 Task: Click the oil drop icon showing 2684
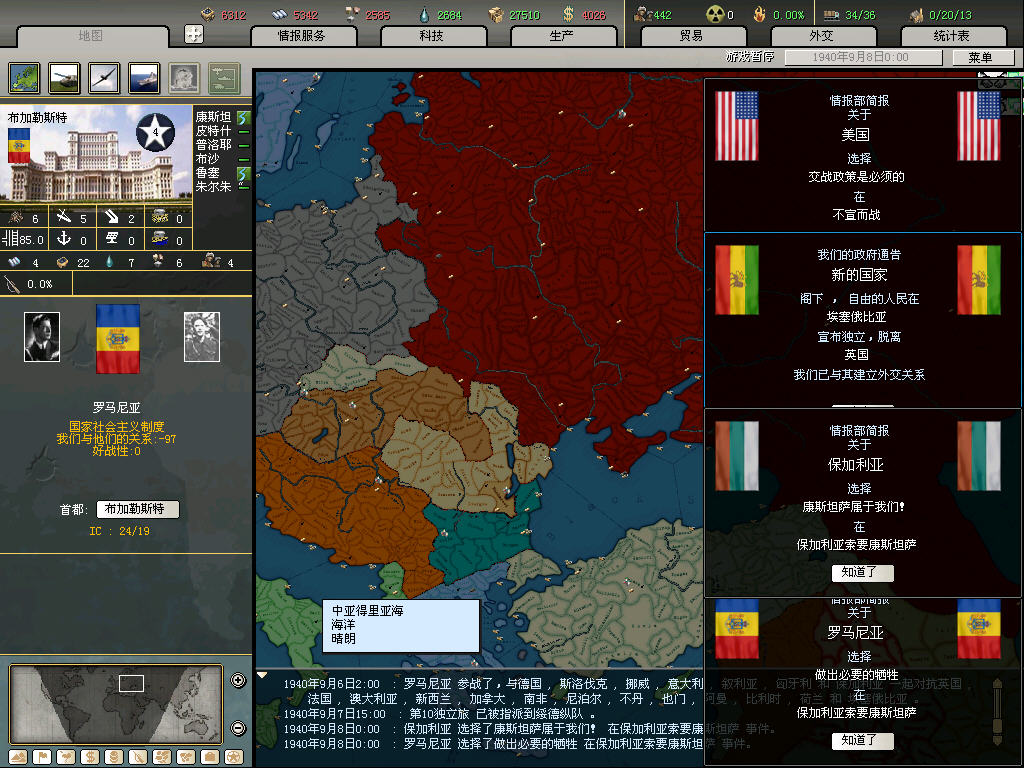(x=424, y=14)
